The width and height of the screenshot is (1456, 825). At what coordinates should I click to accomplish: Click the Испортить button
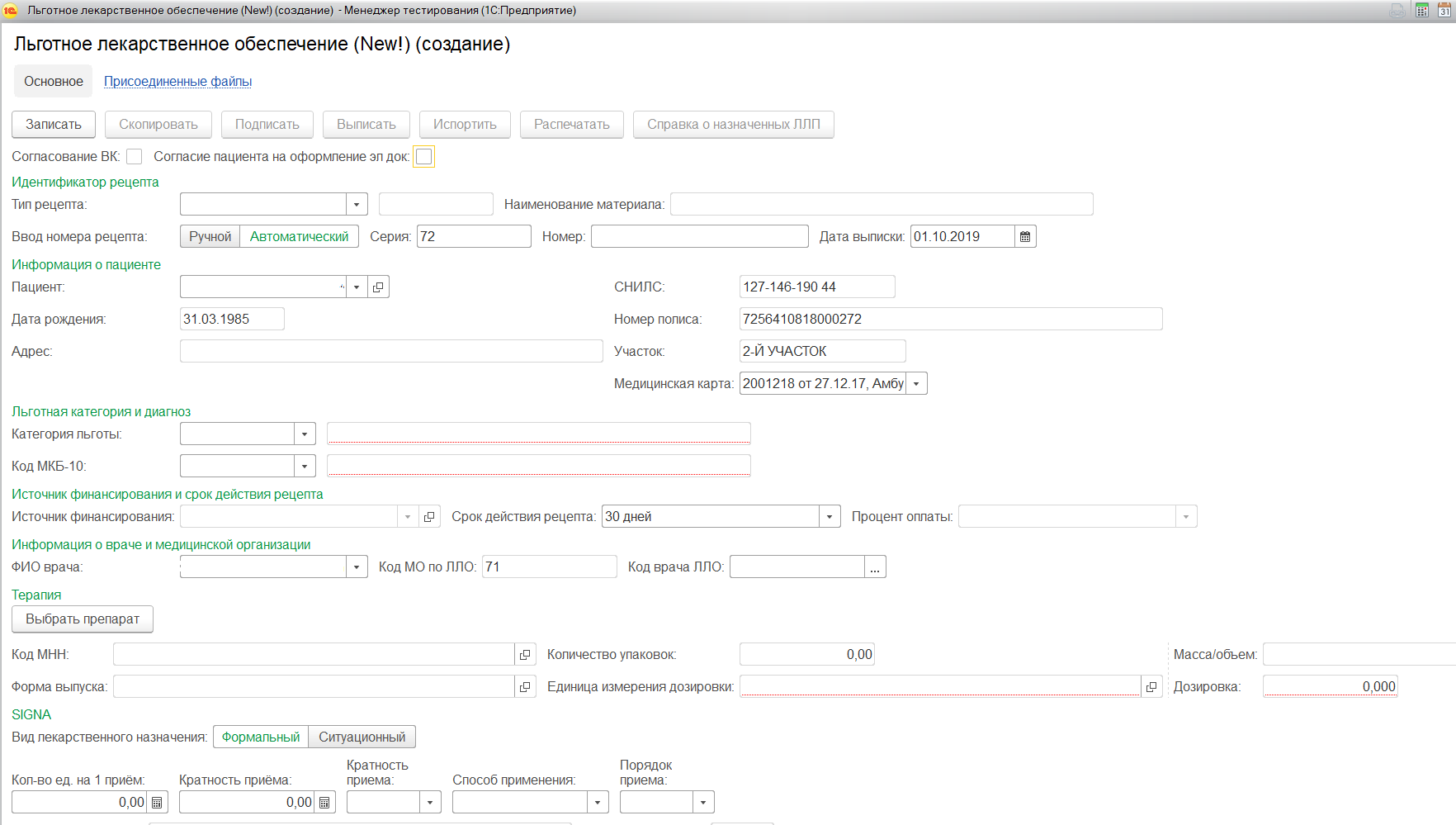click(465, 124)
